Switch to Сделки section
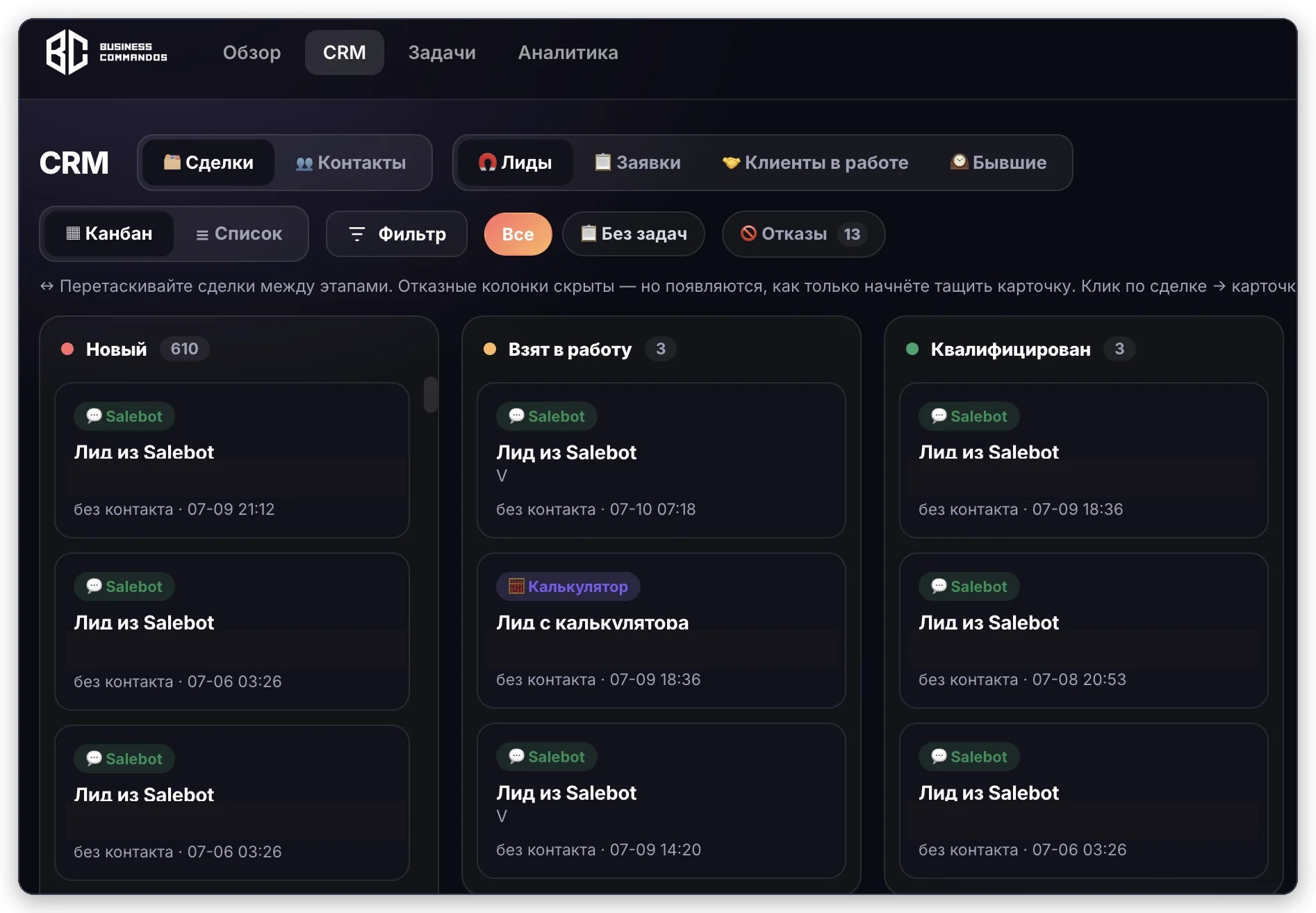 point(208,163)
